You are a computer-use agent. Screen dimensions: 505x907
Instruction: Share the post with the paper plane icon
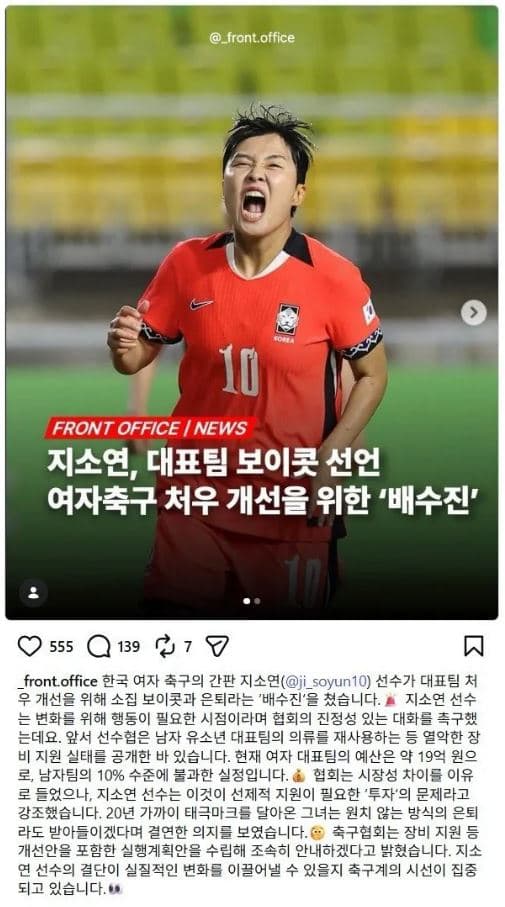[217, 646]
